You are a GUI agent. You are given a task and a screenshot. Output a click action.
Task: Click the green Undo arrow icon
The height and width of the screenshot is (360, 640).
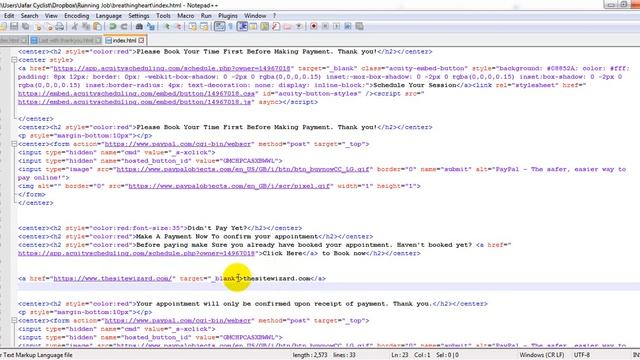tap(112, 27)
